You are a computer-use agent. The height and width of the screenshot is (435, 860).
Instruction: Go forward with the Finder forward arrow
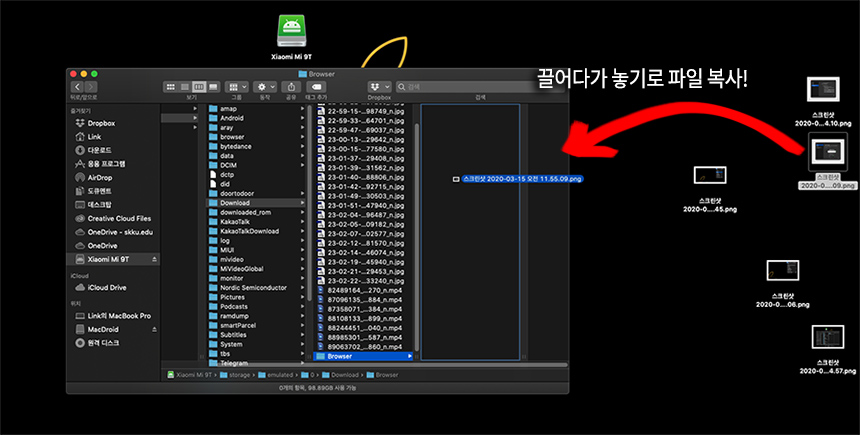(91, 87)
